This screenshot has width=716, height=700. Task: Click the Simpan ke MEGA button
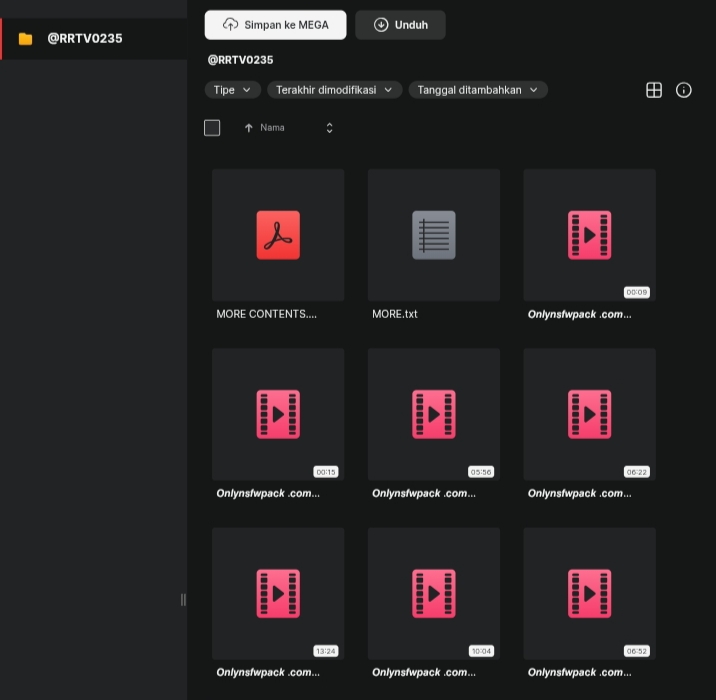275,25
